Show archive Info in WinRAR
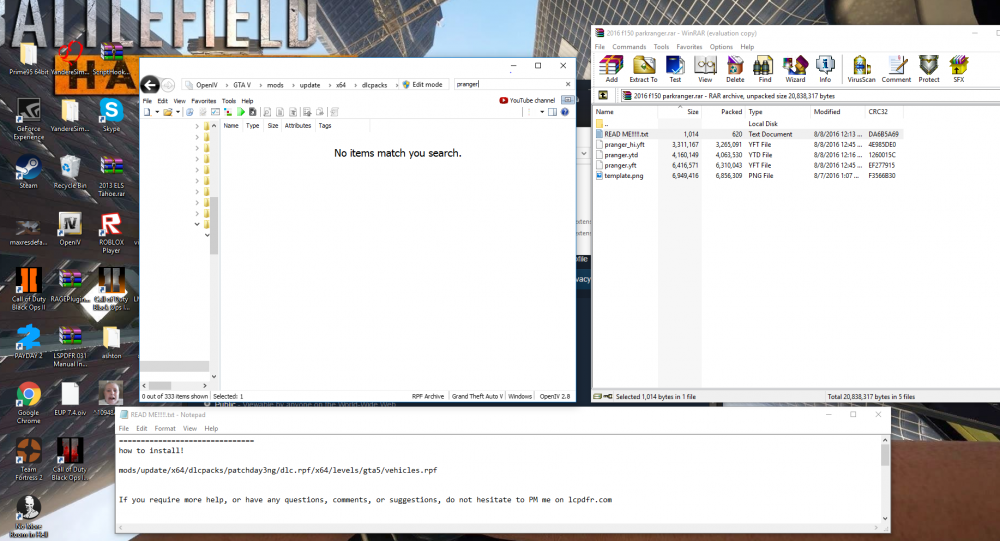This screenshot has width=1000, height=541. tap(825, 69)
